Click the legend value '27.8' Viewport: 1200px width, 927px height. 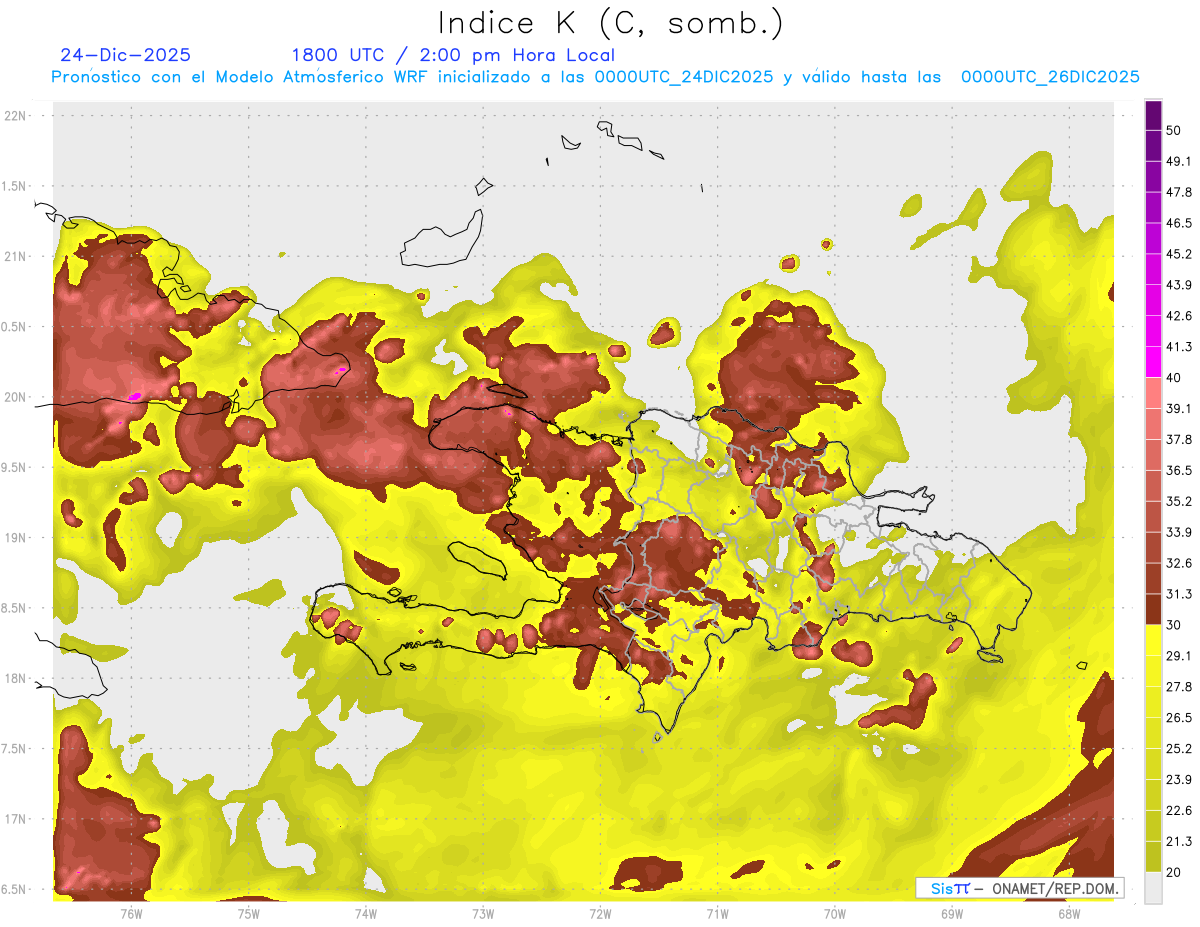1179,687
